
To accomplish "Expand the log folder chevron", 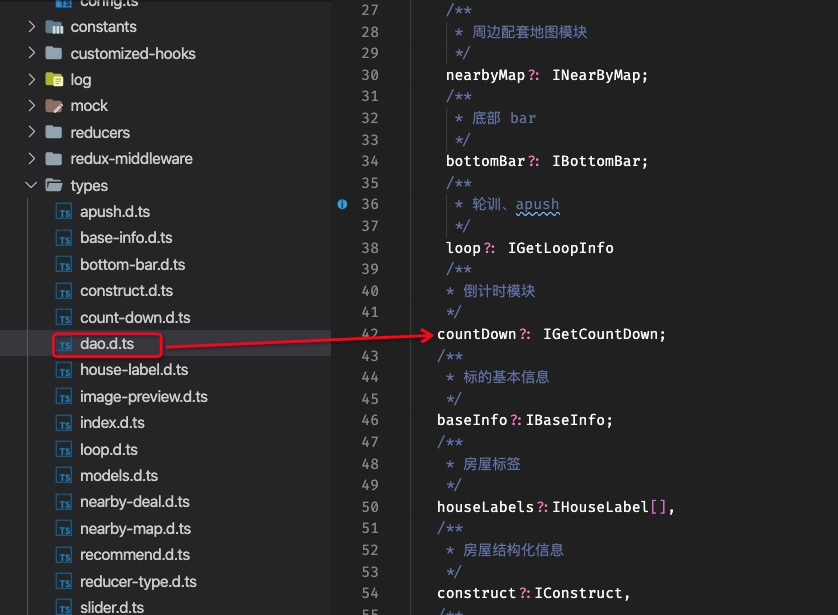I will point(32,79).
